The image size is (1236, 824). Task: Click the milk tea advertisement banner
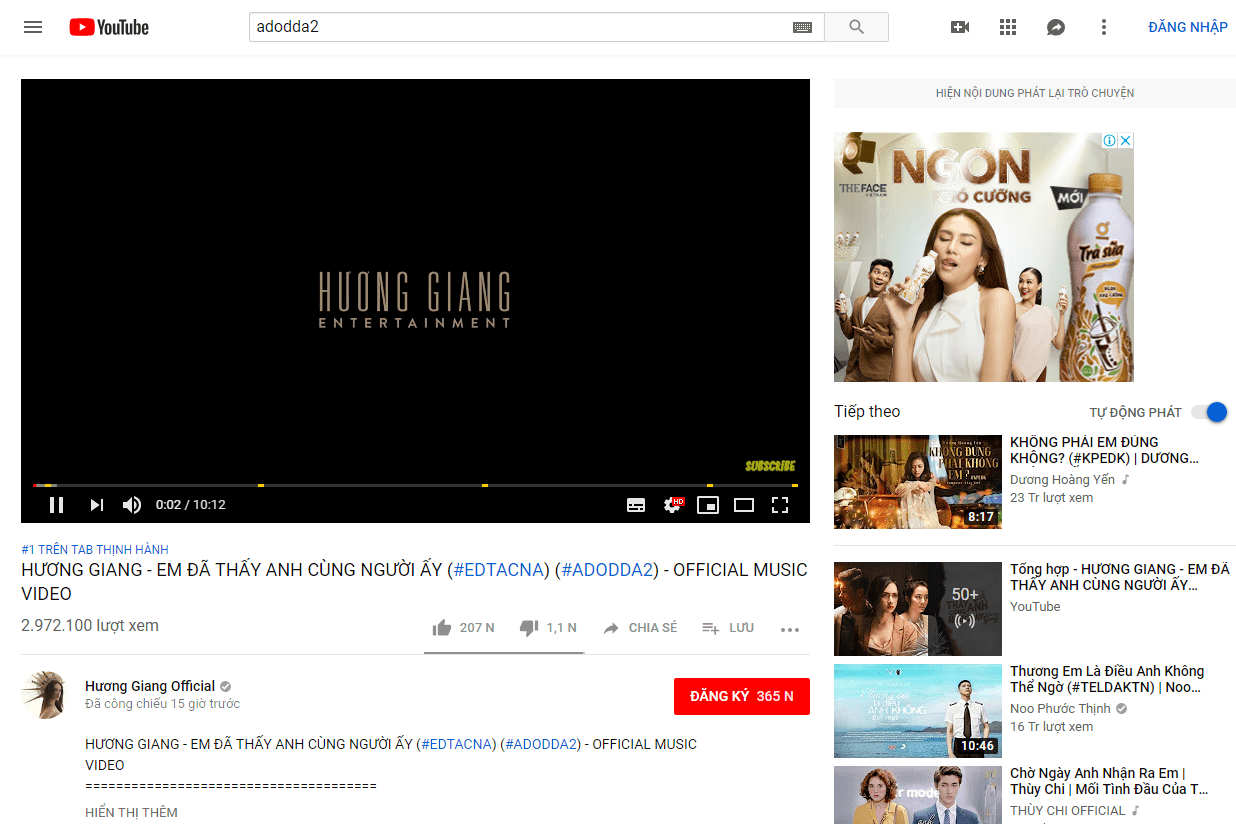(x=984, y=257)
